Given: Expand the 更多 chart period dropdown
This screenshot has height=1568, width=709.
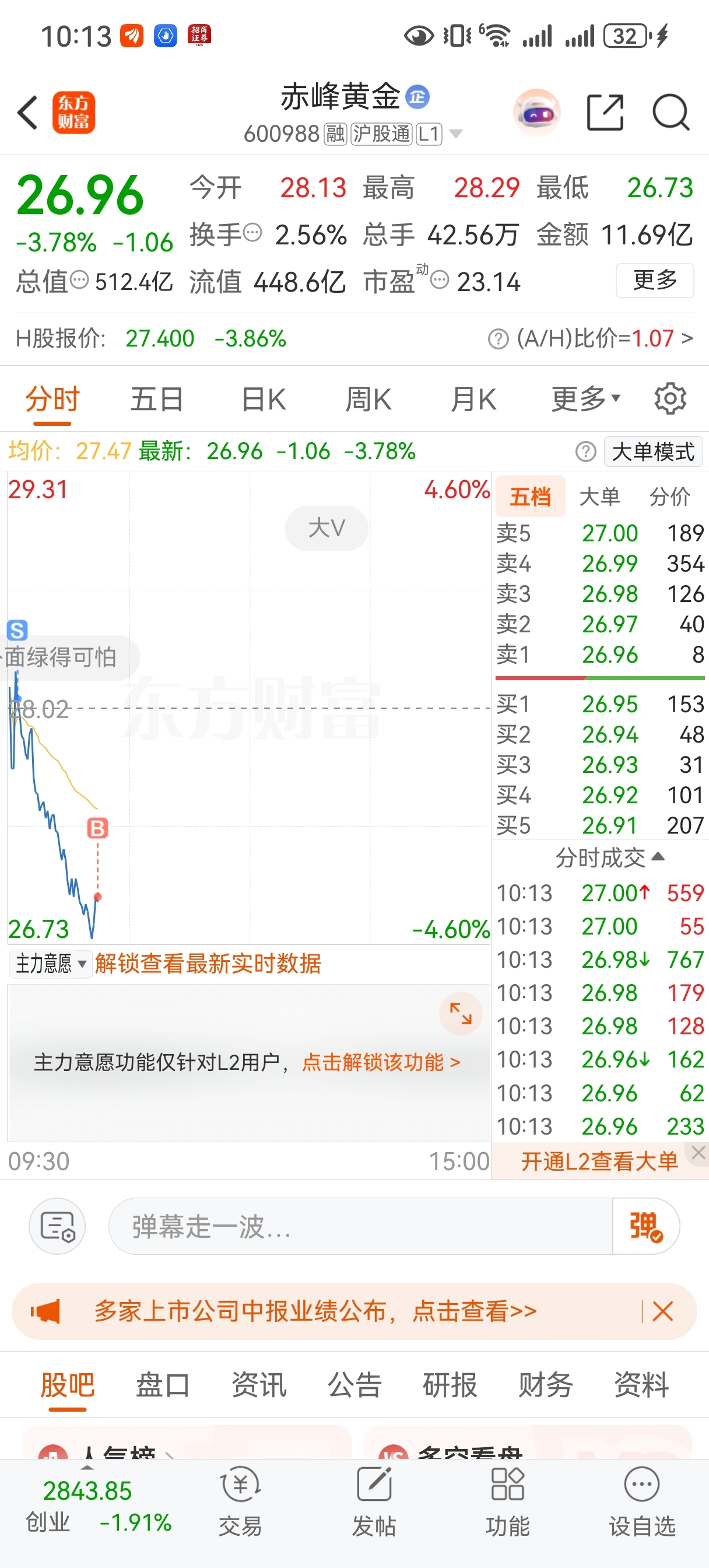Looking at the screenshot, I should [x=585, y=400].
